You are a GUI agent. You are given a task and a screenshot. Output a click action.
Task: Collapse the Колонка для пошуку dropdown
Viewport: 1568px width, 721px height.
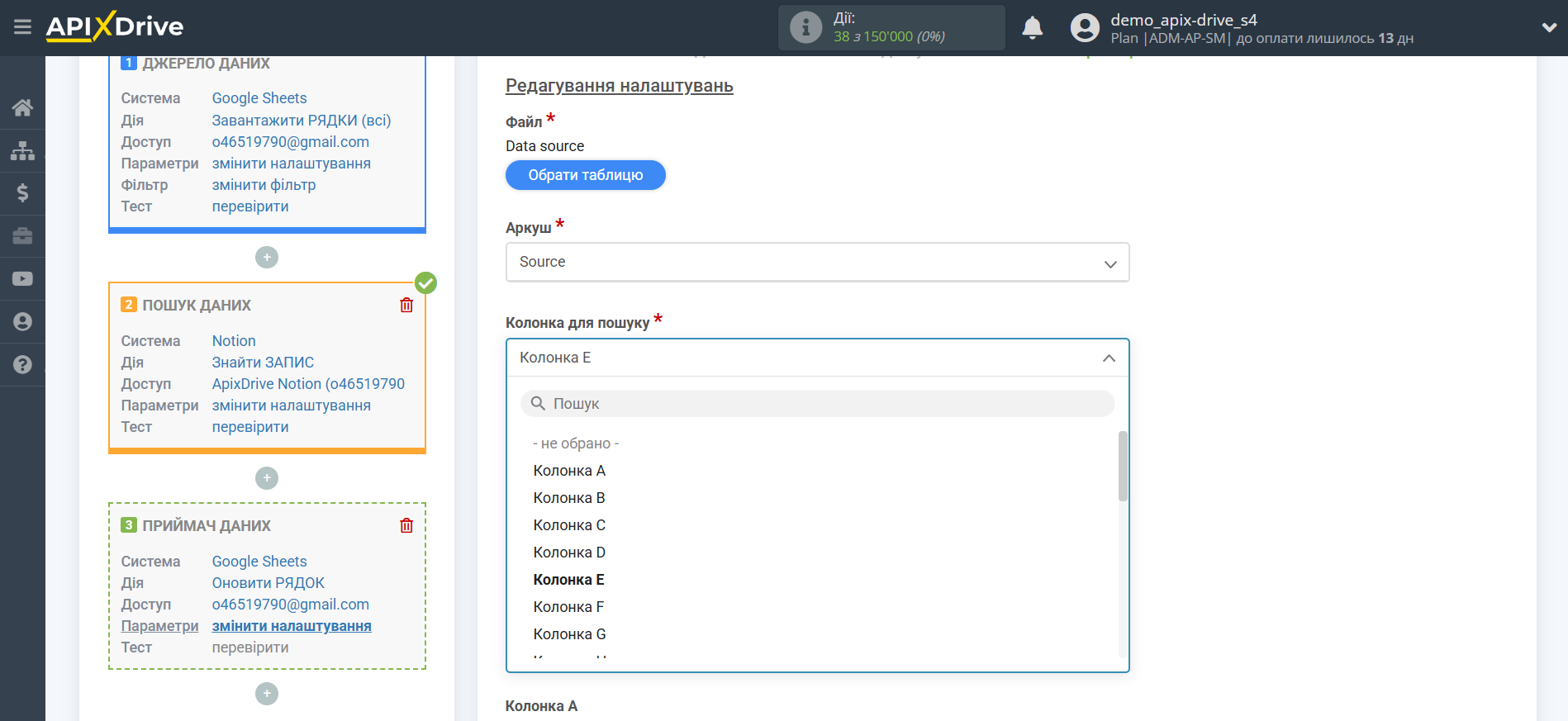coord(817,358)
